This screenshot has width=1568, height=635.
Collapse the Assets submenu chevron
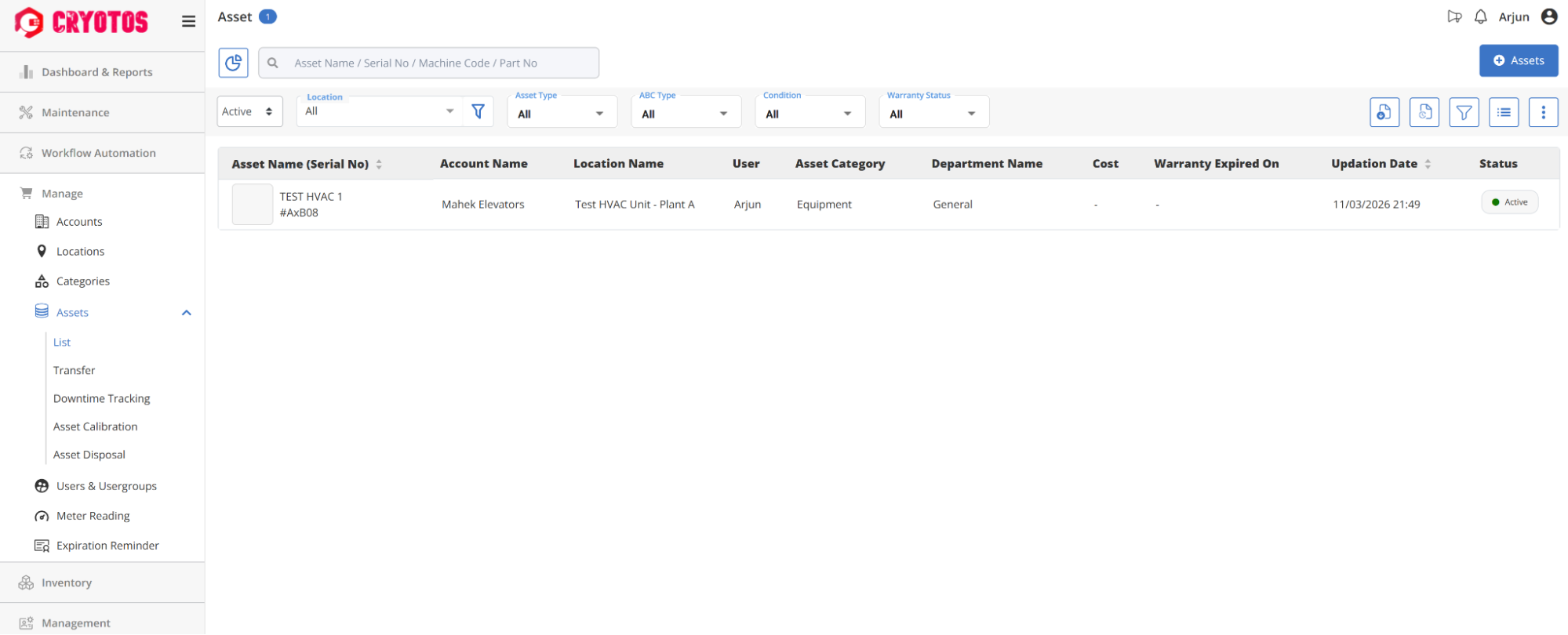[187, 313]
